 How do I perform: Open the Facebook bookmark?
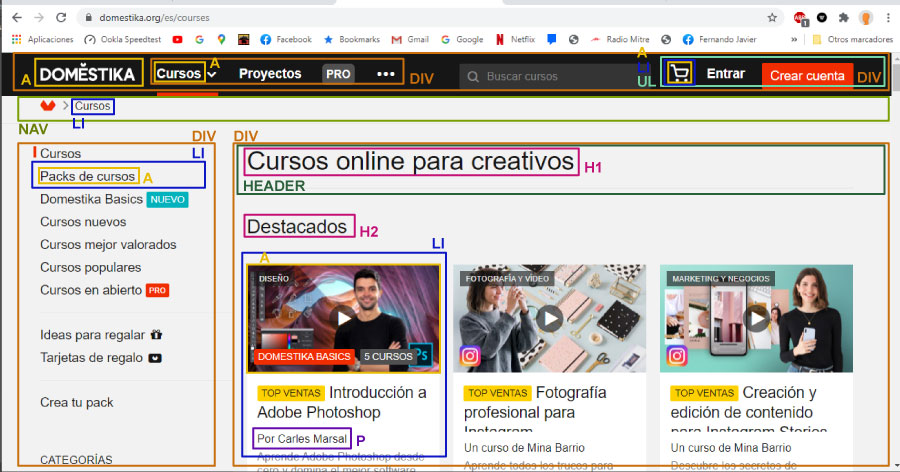pos(286,40)
